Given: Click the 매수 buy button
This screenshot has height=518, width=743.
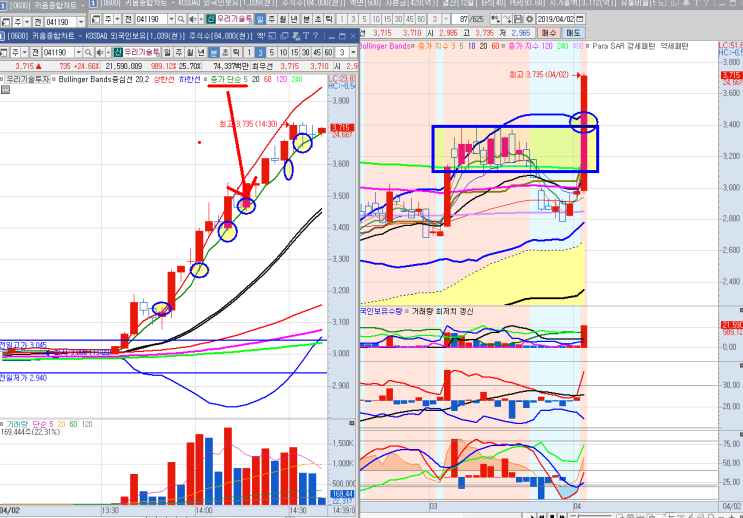Looking at the screenshot, I should [x=549, y=33].
